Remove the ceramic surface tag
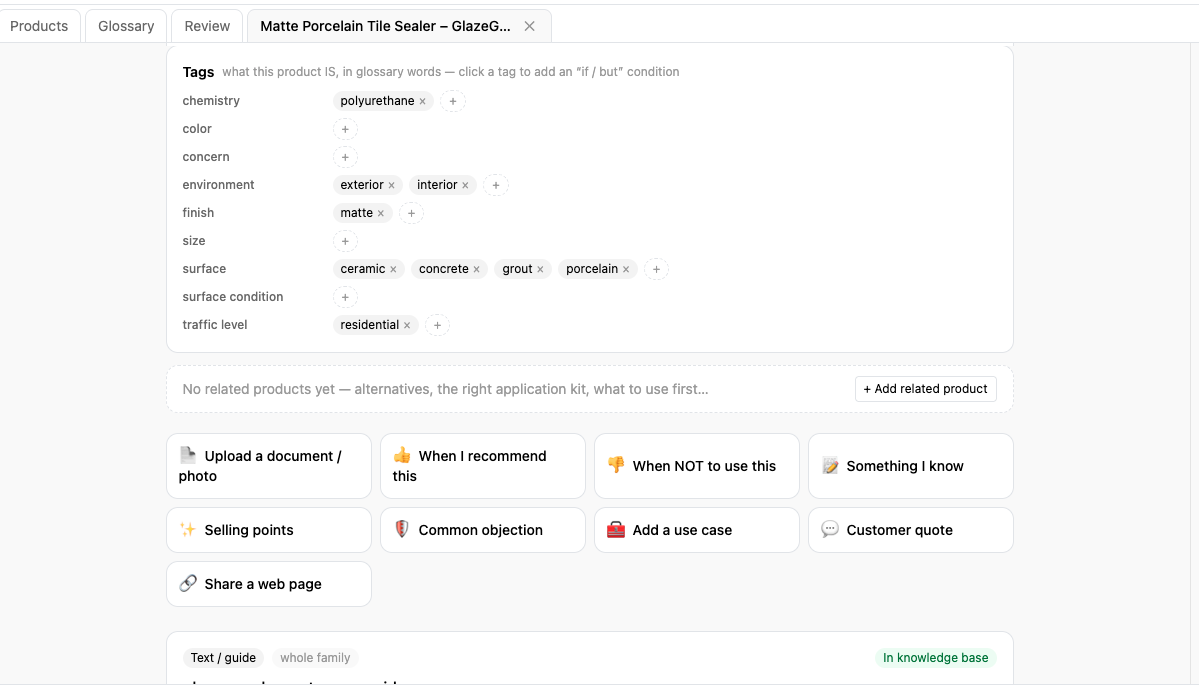 point(393,269)
